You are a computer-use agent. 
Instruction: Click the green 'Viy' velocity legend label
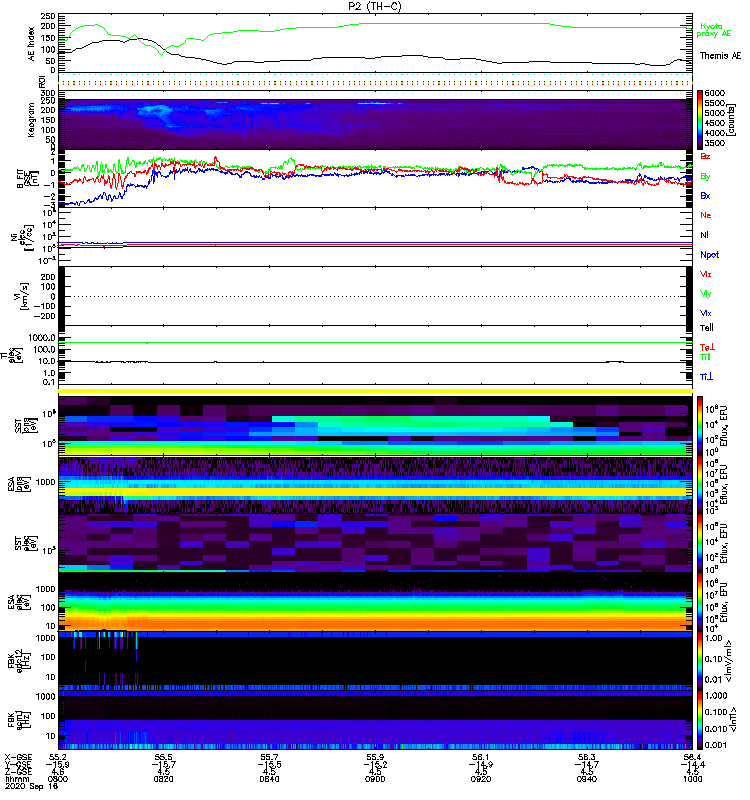(706, 294)
